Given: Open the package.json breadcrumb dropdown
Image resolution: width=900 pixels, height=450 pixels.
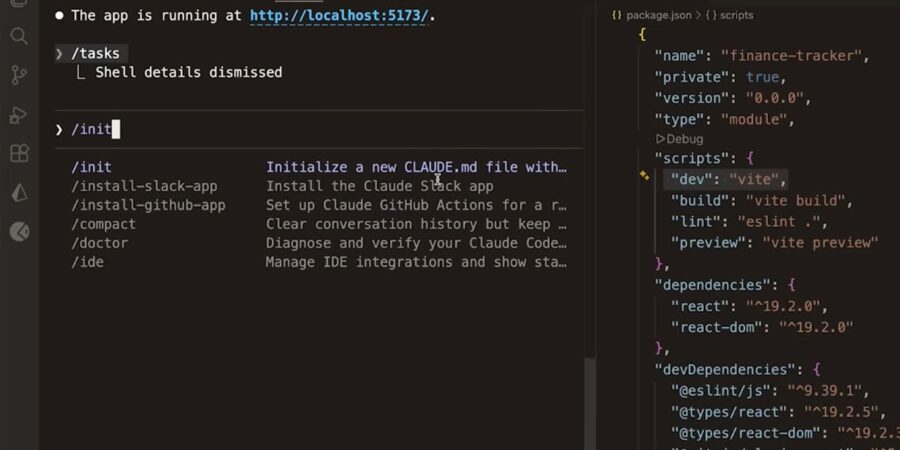Looking at the screenshot, I should [663, 15].
